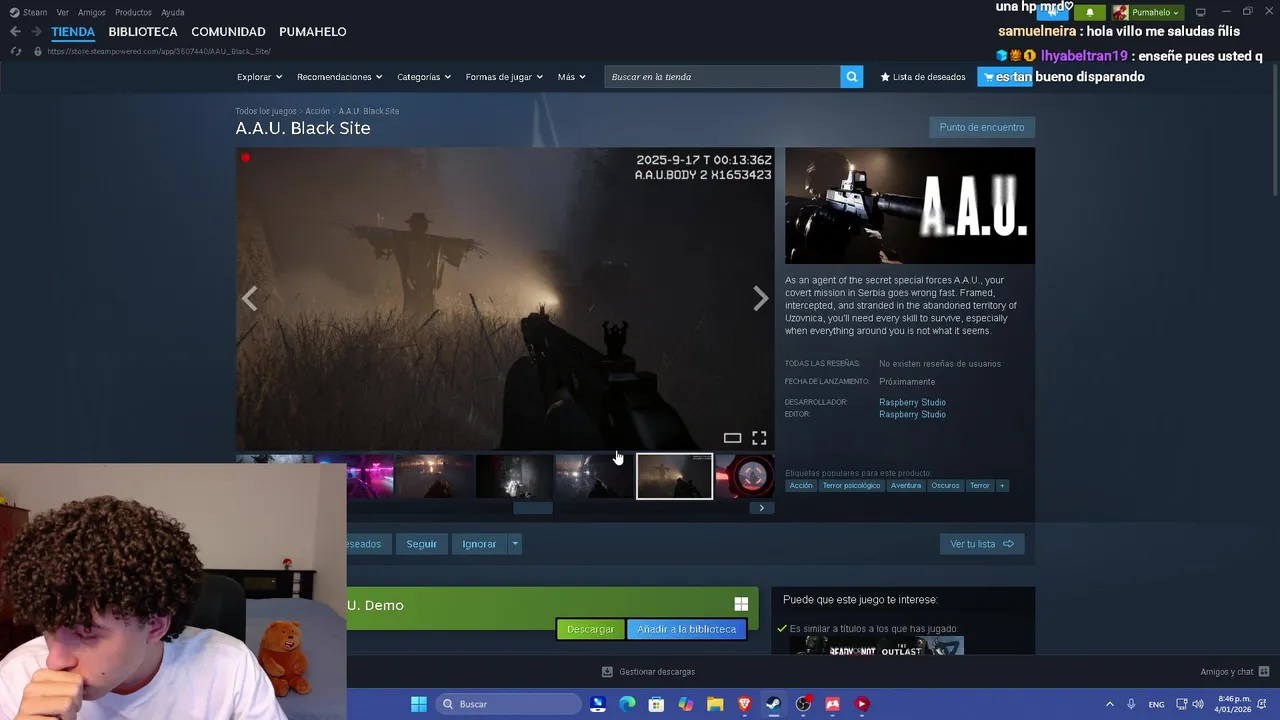Open the Pumahelo account dropdown
Screen dimensions: 1280x720
(1146, 12)
